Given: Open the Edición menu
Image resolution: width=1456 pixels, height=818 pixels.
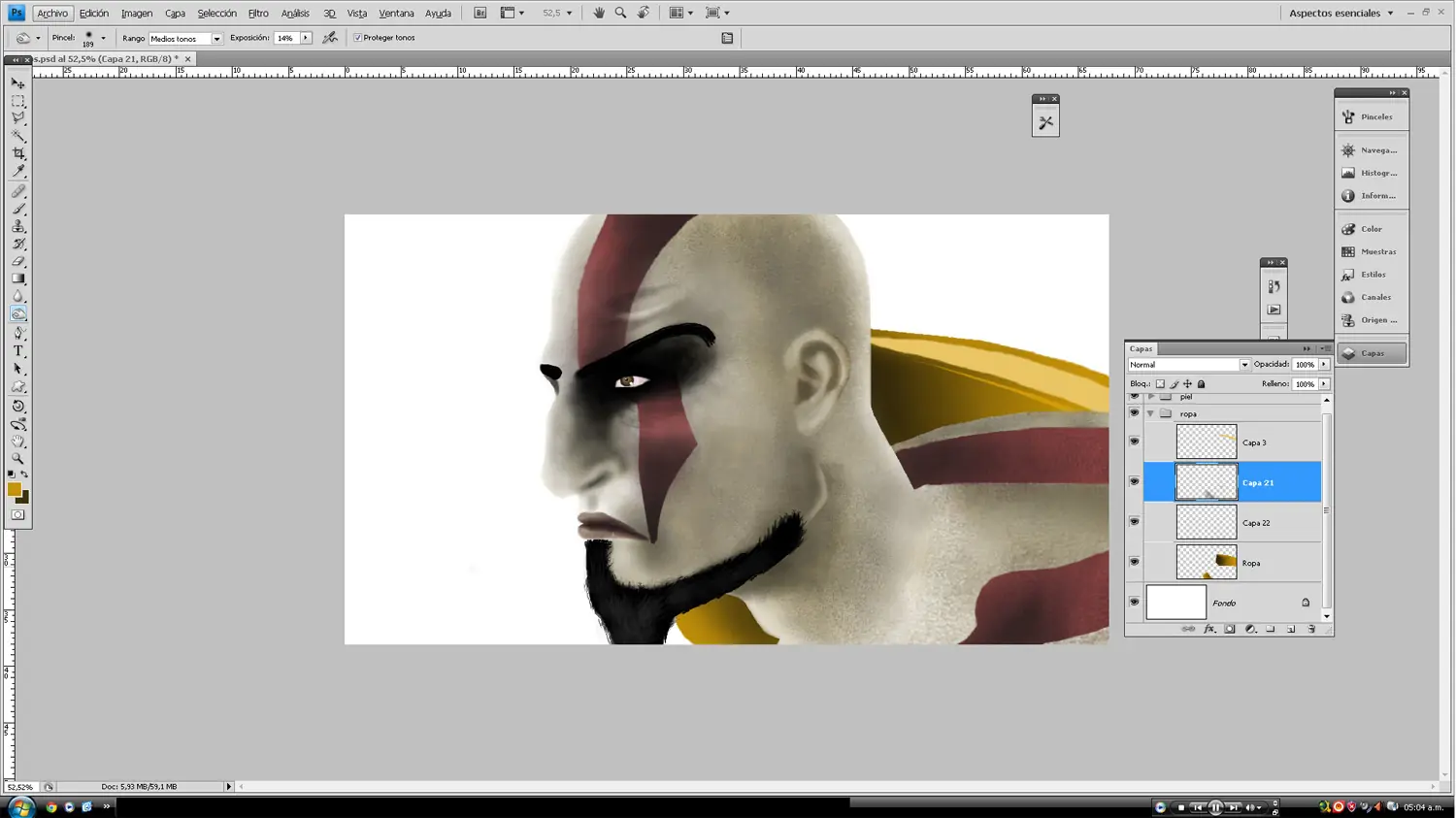Looking at the screenshot, I should click(94, 14).
